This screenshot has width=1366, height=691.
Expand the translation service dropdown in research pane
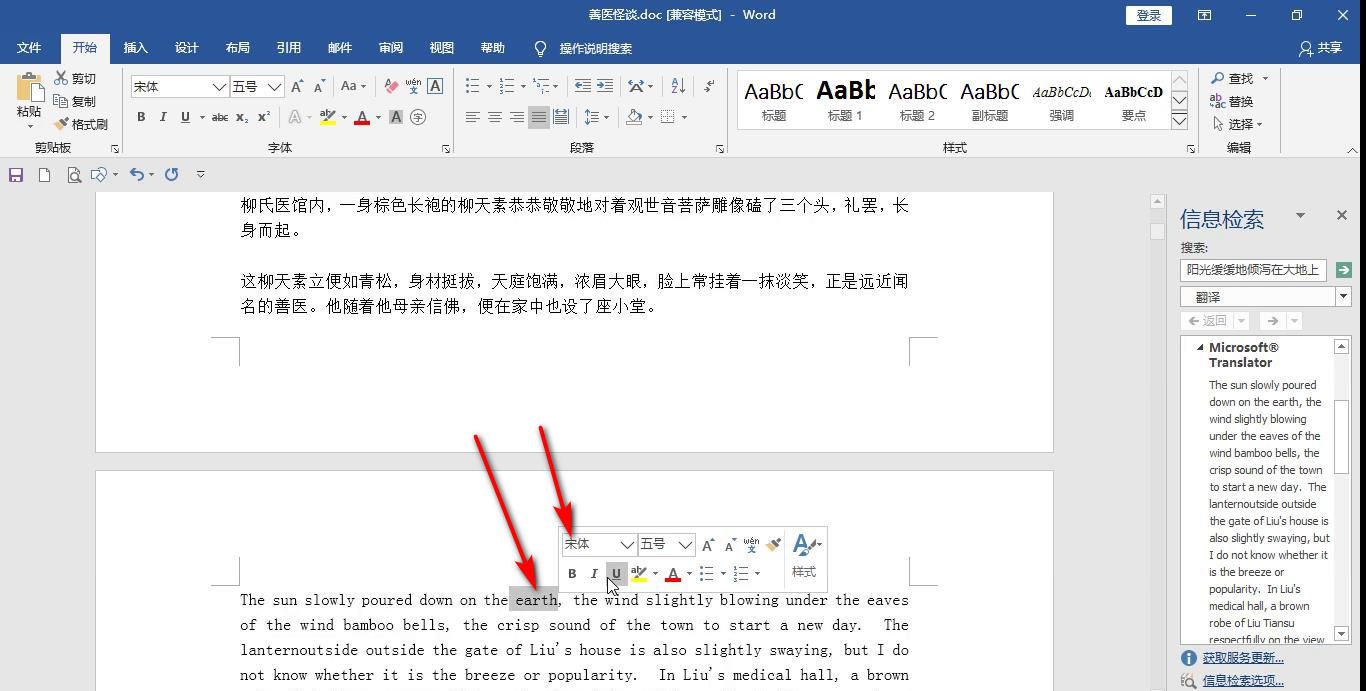1343,296
